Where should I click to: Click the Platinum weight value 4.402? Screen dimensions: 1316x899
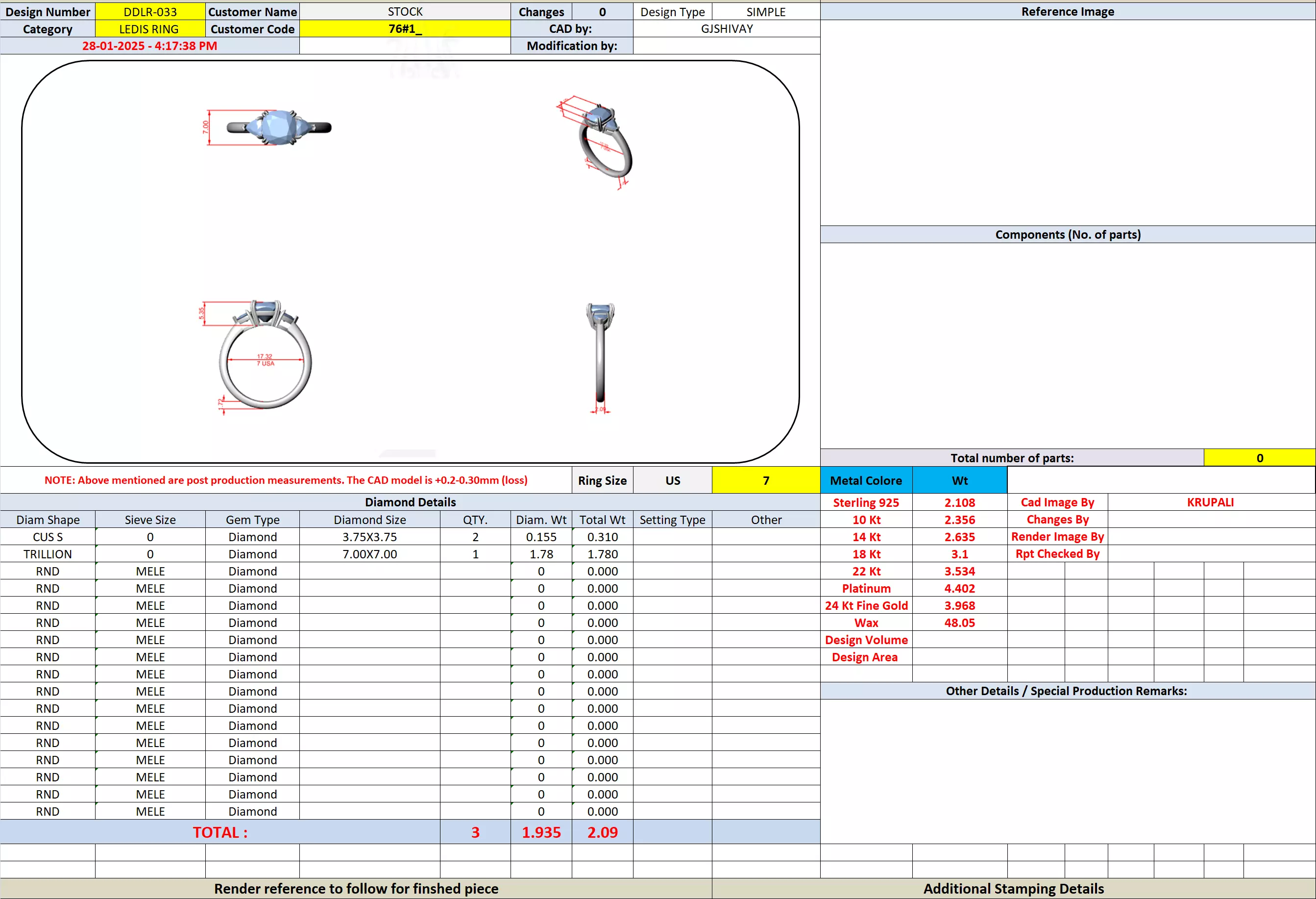pyautogui.click(x=959, y=589)
